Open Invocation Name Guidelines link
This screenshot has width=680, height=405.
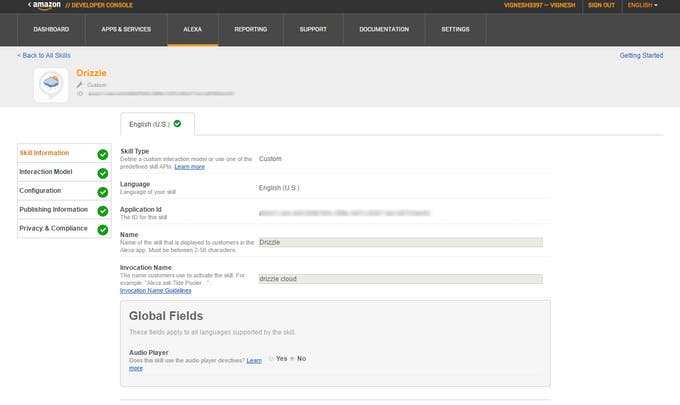click(x=155, y=291)
